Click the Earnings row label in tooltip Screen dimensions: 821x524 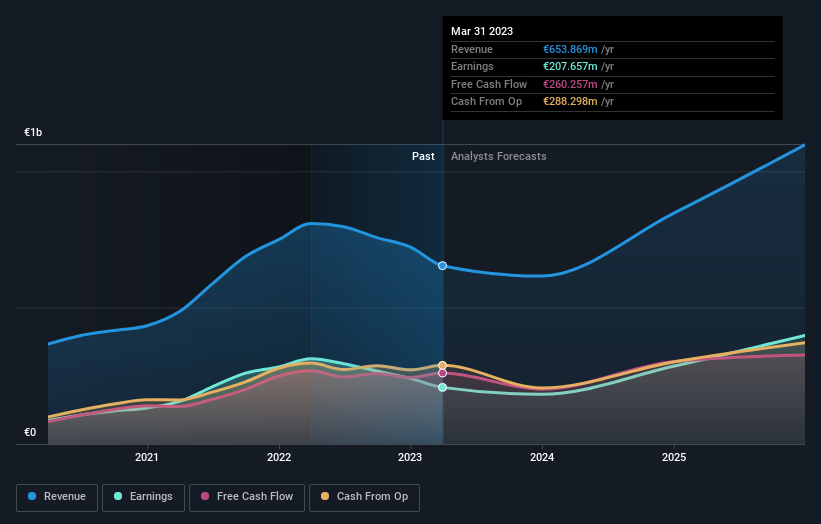pos(472,66)
